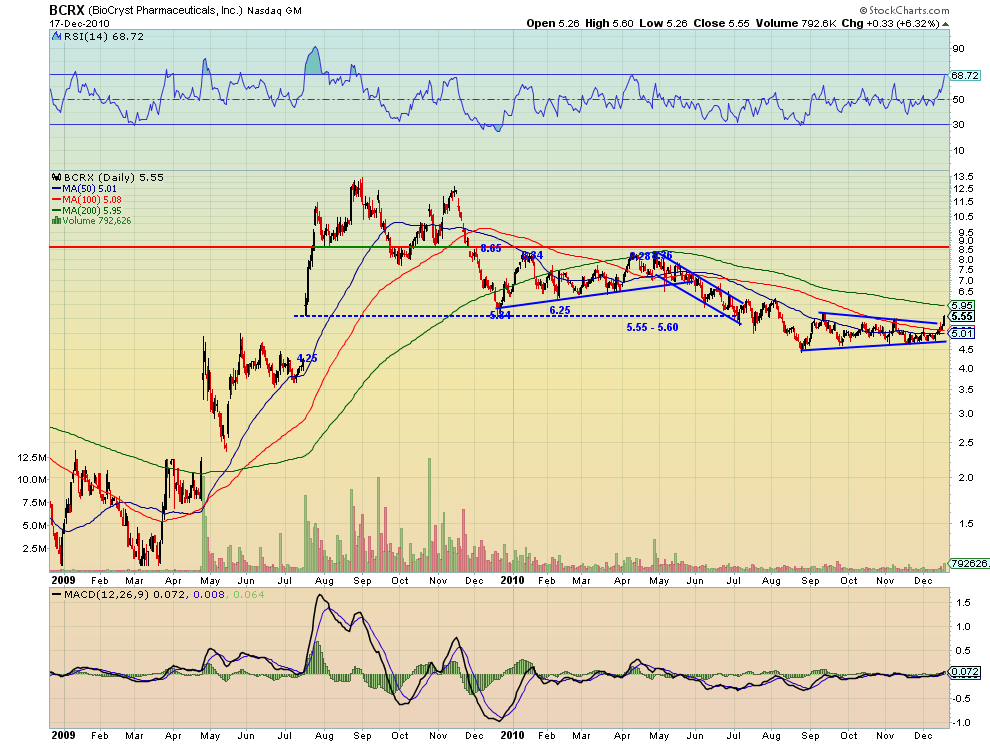The height and width of the screenshot is (744, 990).
Task: Click the 68.72 RSI value tag
Action: tap(965, 75)
